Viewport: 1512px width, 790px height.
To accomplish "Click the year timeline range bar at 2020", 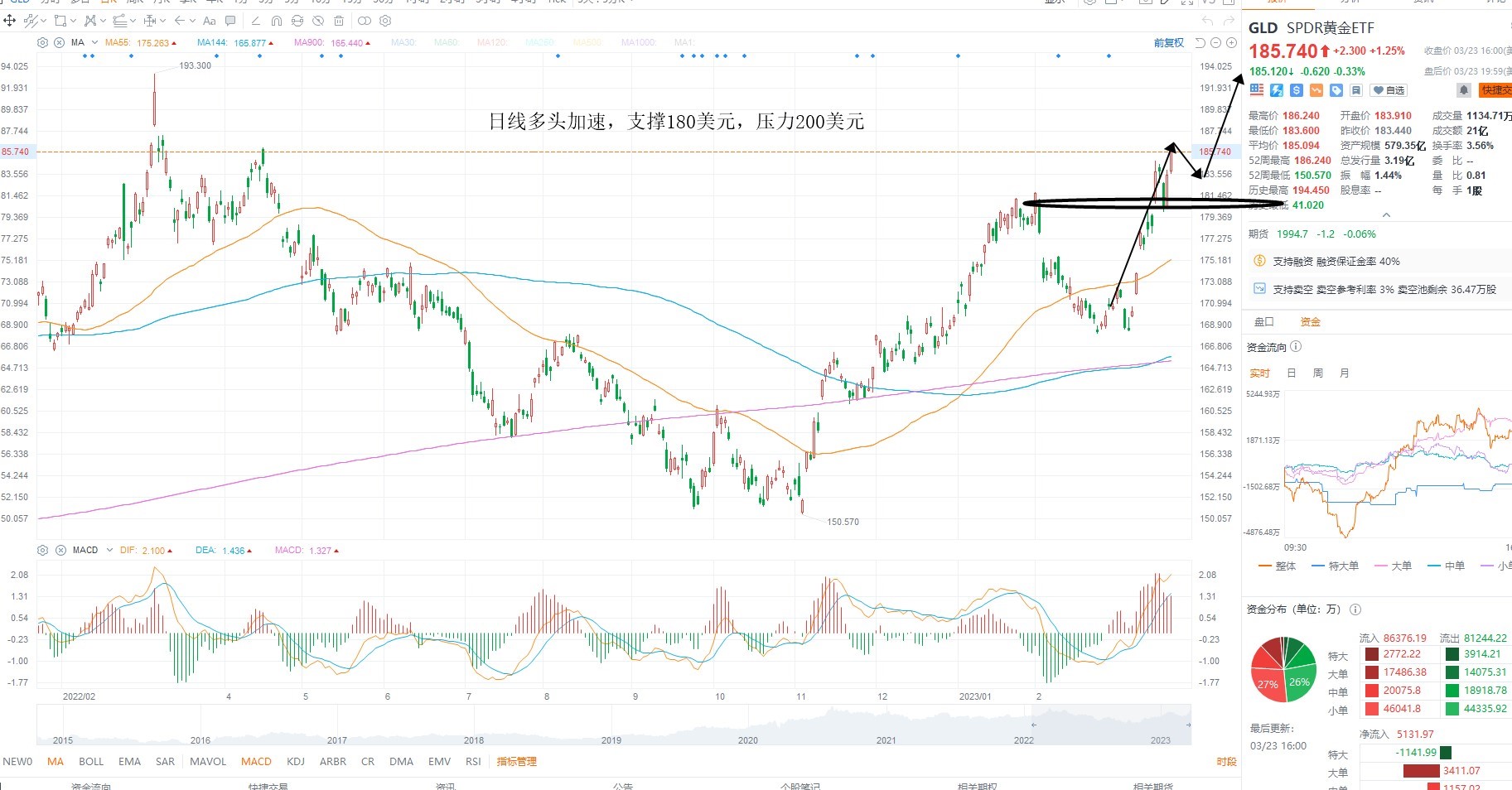I will pyautogui.click(x=748, y=740).
